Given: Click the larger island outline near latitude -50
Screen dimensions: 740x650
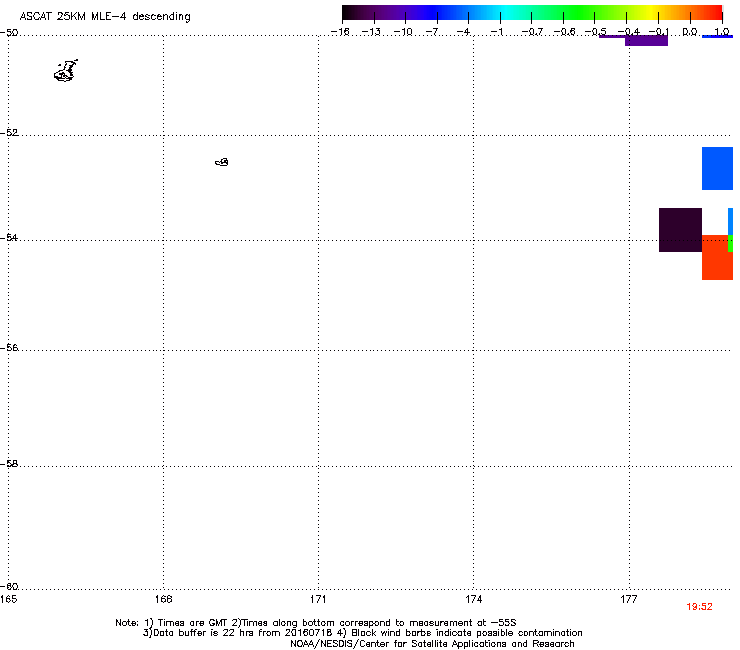Looking at the screenshot, I should point(66,71).
